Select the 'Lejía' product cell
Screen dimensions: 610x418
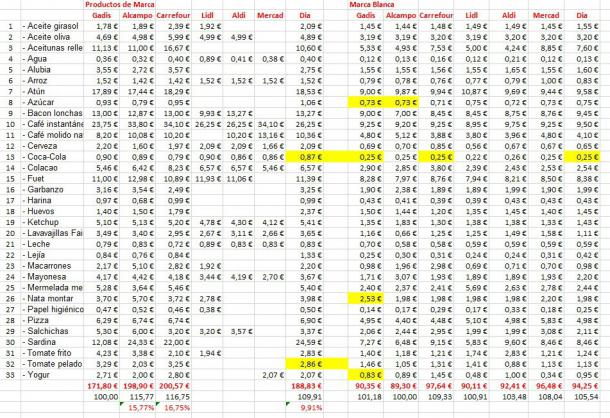52,255
